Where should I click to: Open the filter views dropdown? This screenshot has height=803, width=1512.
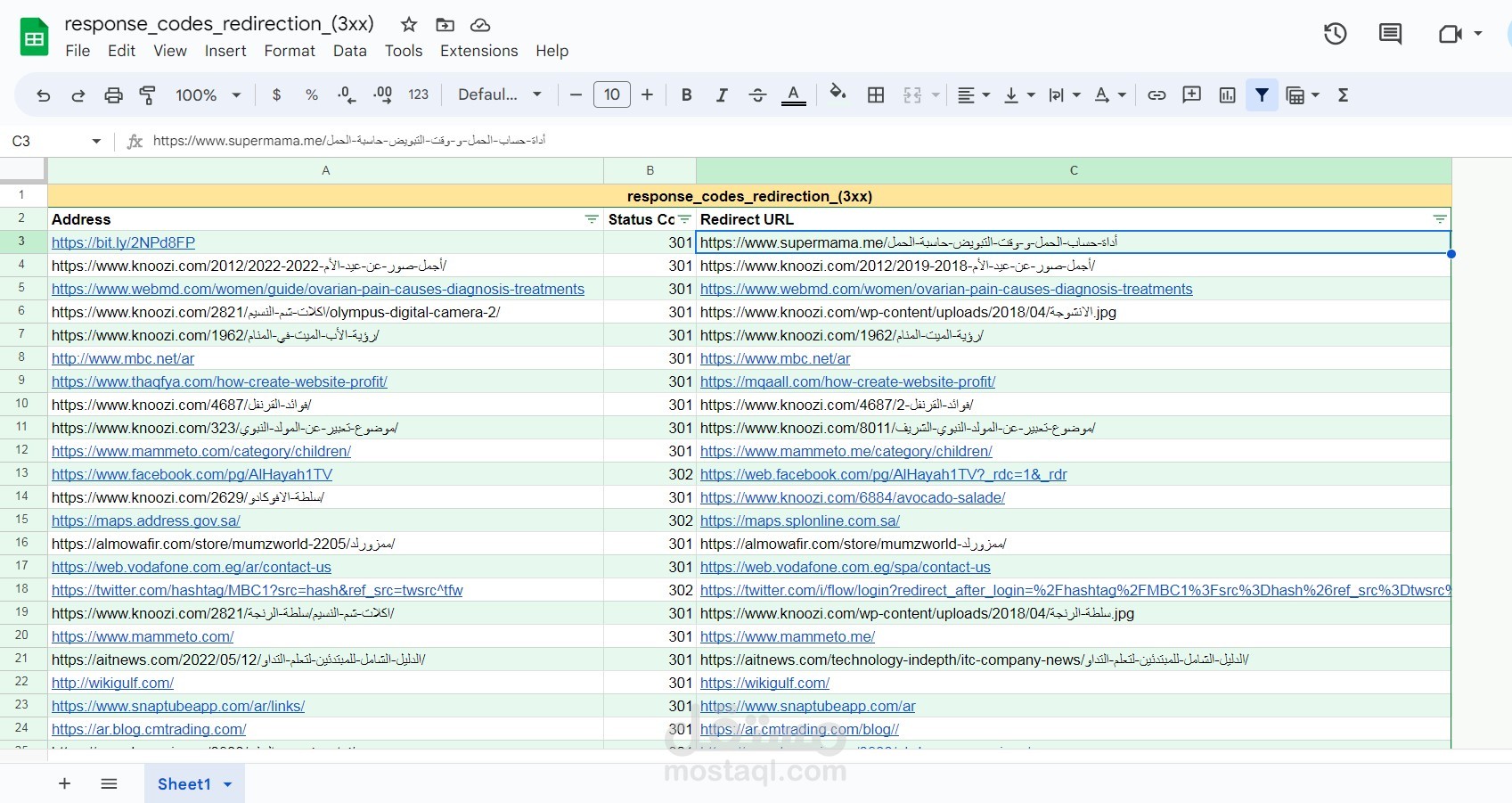pos(1303,95)
